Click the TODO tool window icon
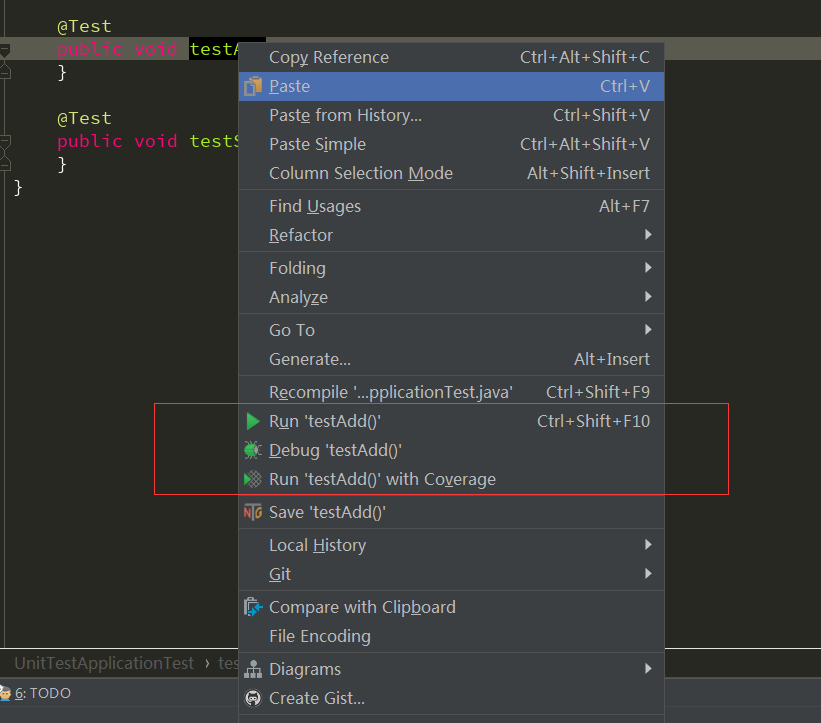Image resolution: width=821 pixels, height=723 pixels. (5, 693)
